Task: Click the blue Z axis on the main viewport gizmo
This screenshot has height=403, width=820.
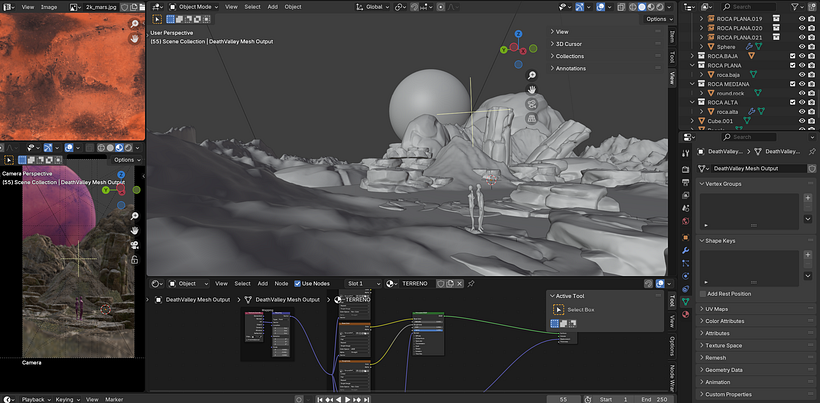Action: (x=518, y=34)
